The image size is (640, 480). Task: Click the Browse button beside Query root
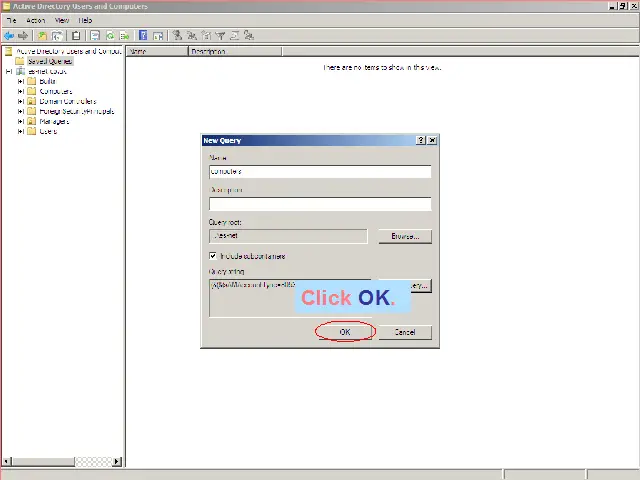[404, 237]
